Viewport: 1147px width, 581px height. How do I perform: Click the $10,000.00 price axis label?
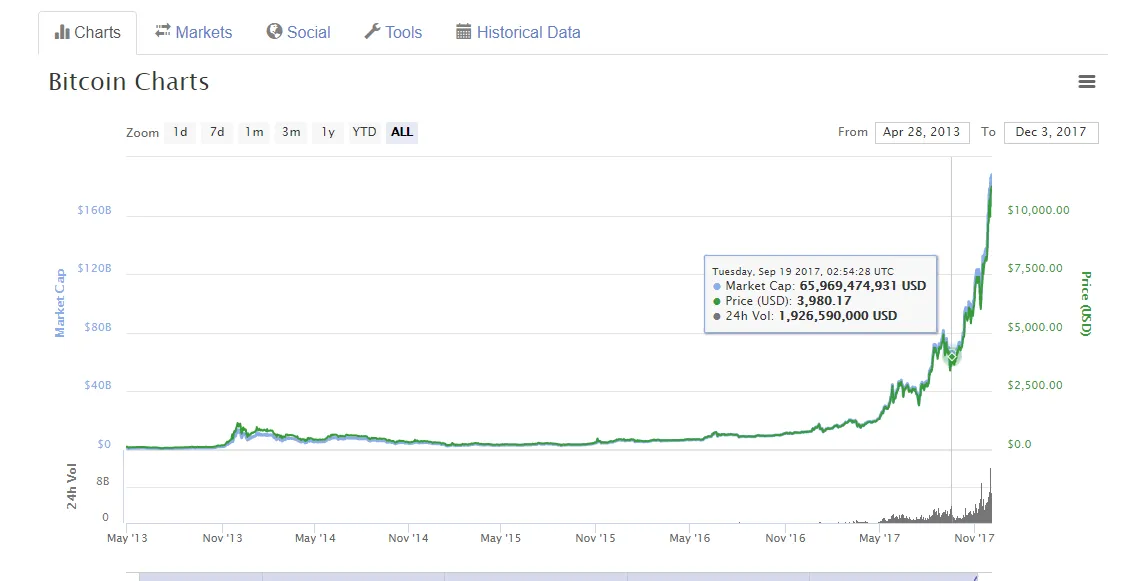coord(1038,211)
